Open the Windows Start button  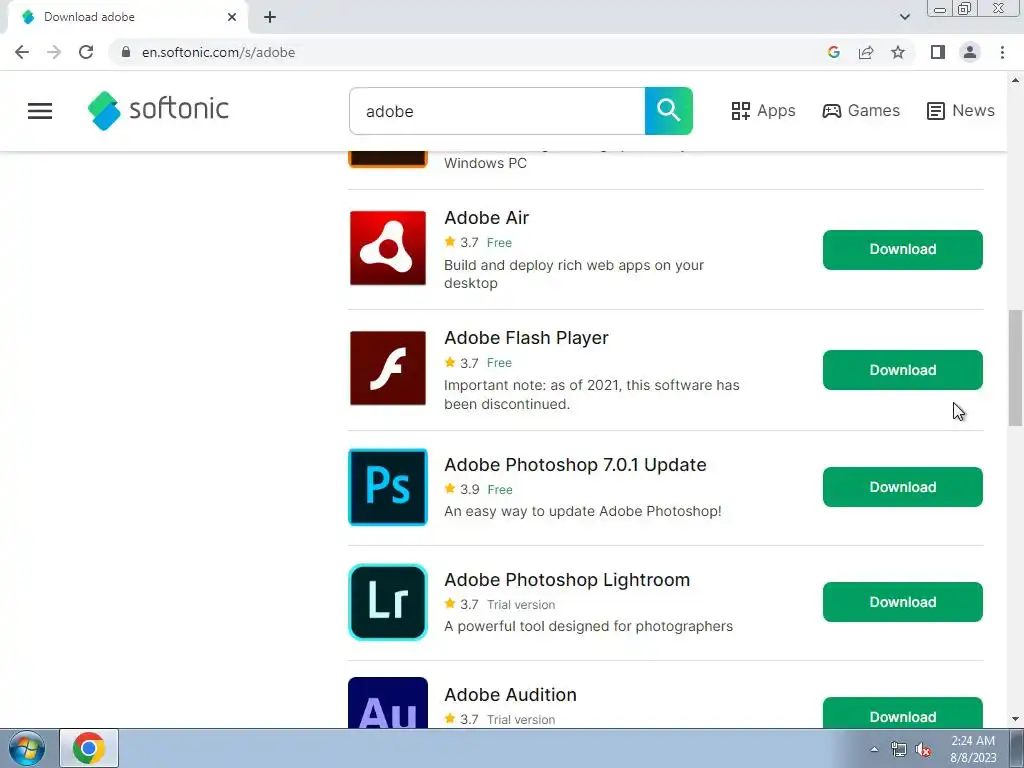click(27, 748)
